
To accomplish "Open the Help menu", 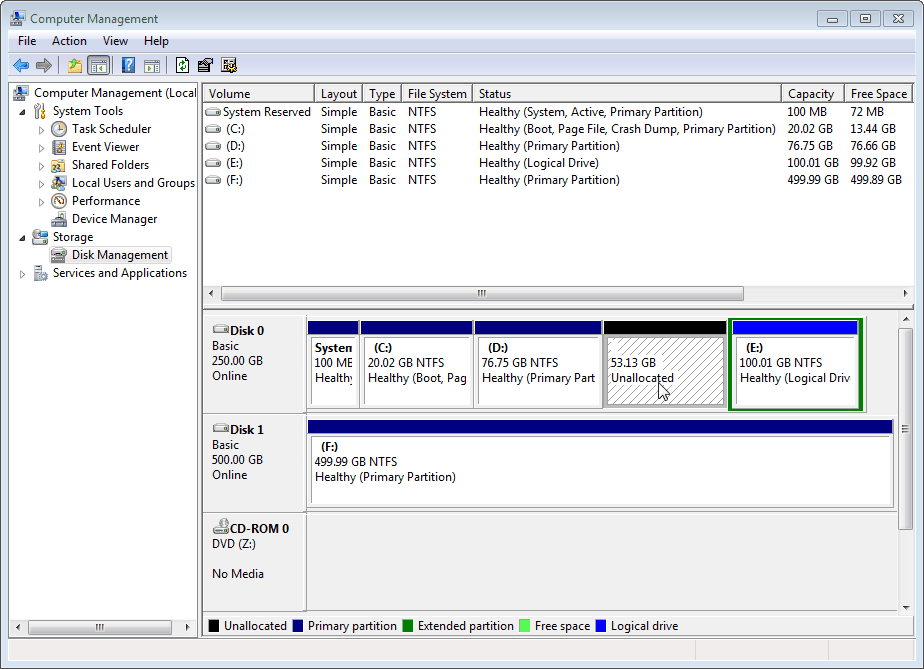I will [x=156, y=41].
